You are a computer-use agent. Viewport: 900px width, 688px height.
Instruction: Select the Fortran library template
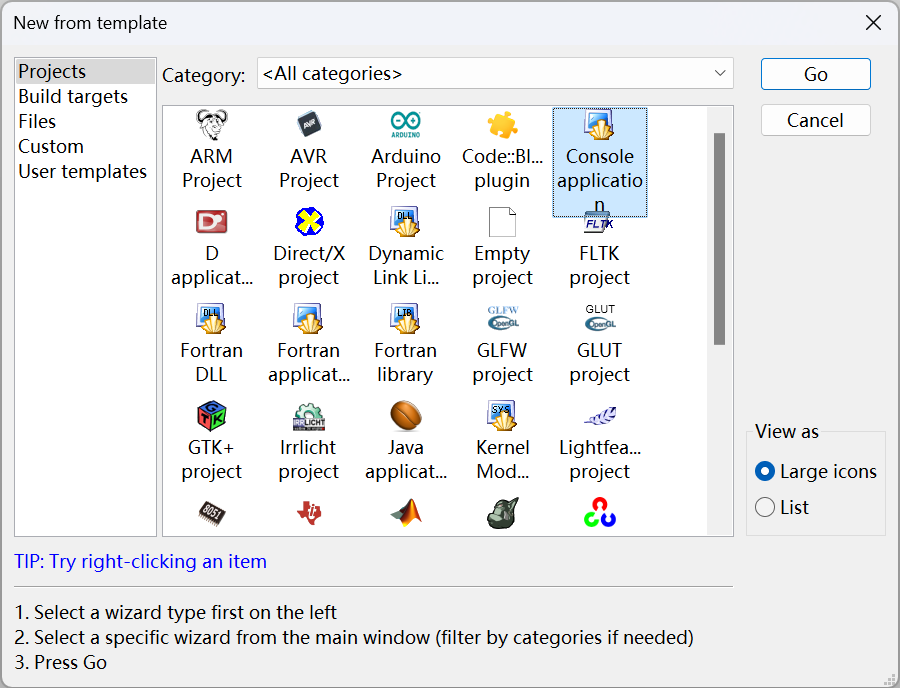coord(406,344)
